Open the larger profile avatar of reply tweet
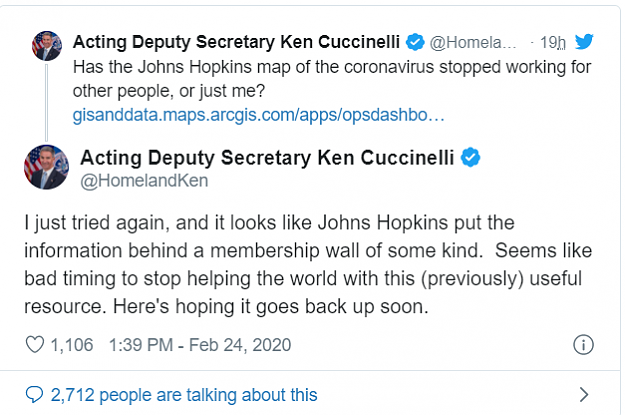 (46, 167)
